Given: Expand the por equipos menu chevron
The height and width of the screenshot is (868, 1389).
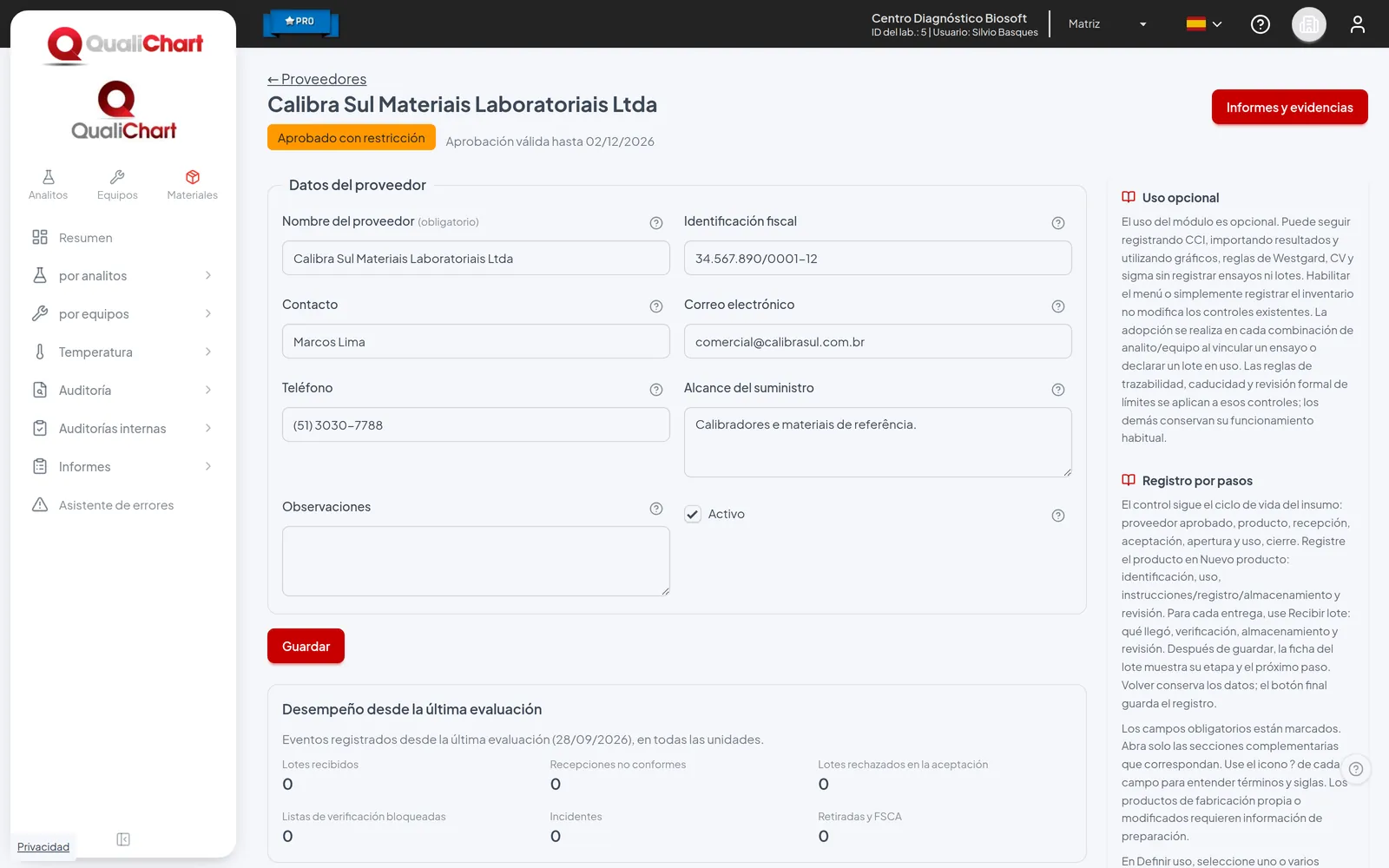Looking at the screenshot, I should 208,314.
